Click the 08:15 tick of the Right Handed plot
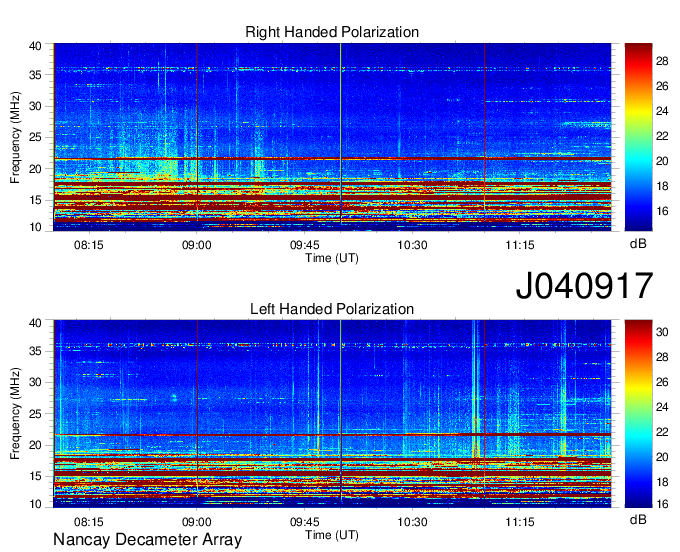 [x=89, y=245]
